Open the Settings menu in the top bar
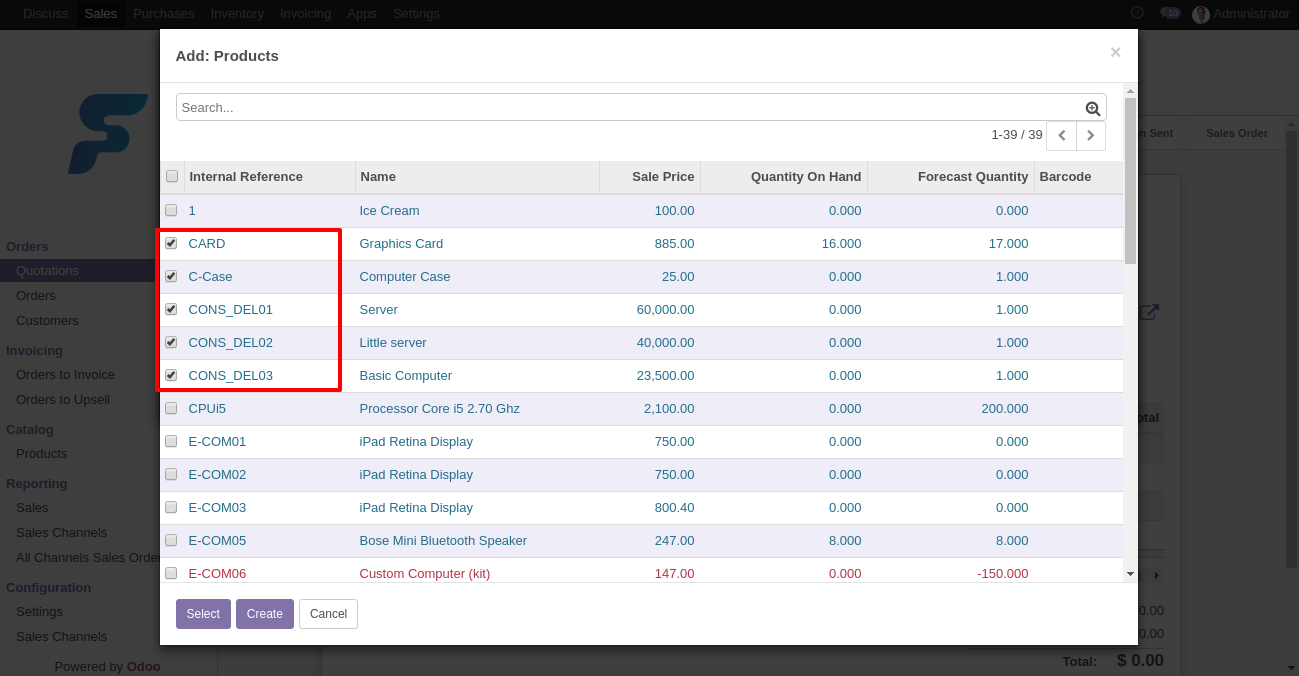The height and width of the screenshot is (676, 1299). click(x=416, y=14)
